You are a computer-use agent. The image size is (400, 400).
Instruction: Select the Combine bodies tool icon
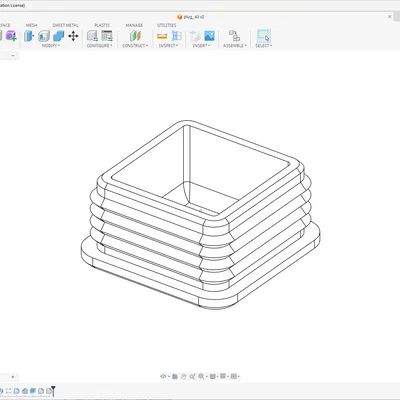59,36
